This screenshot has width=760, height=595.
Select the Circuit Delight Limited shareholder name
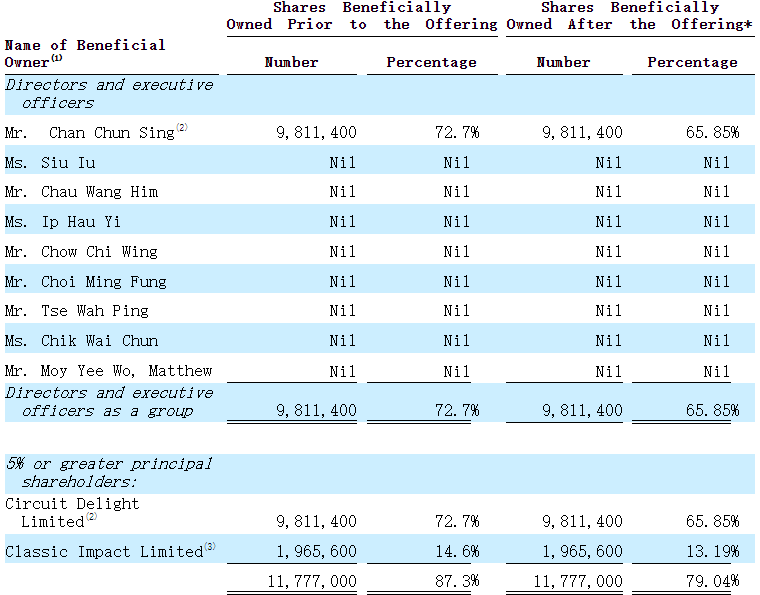click(x=72, y=512)
